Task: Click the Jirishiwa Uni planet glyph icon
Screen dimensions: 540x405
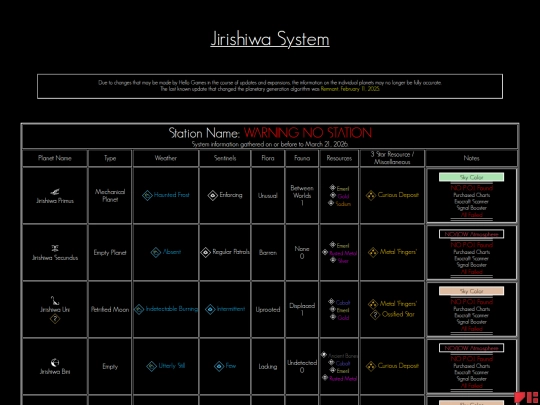Action: [54, 300]
